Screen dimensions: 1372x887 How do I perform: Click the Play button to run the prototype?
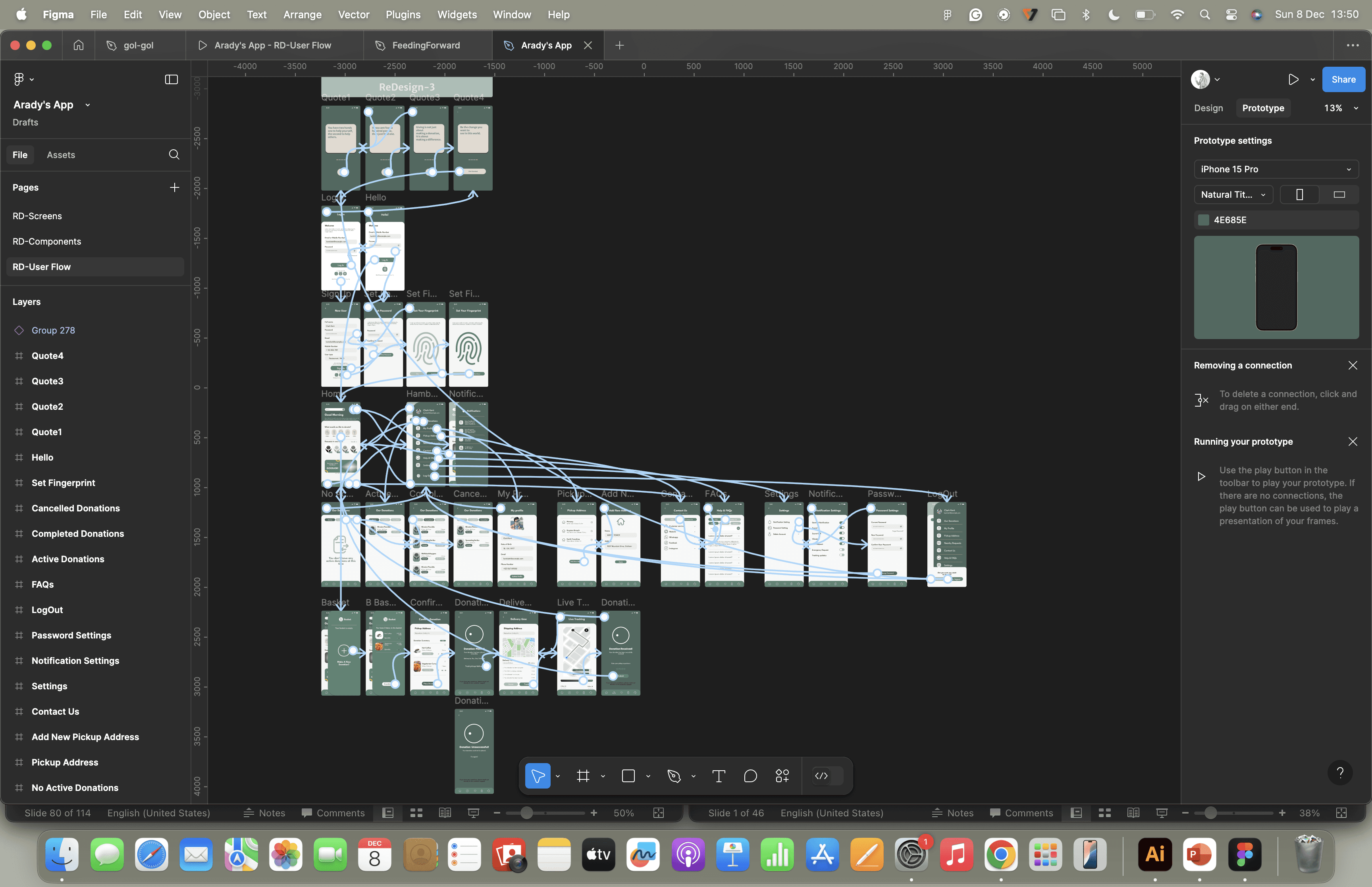1293,79
